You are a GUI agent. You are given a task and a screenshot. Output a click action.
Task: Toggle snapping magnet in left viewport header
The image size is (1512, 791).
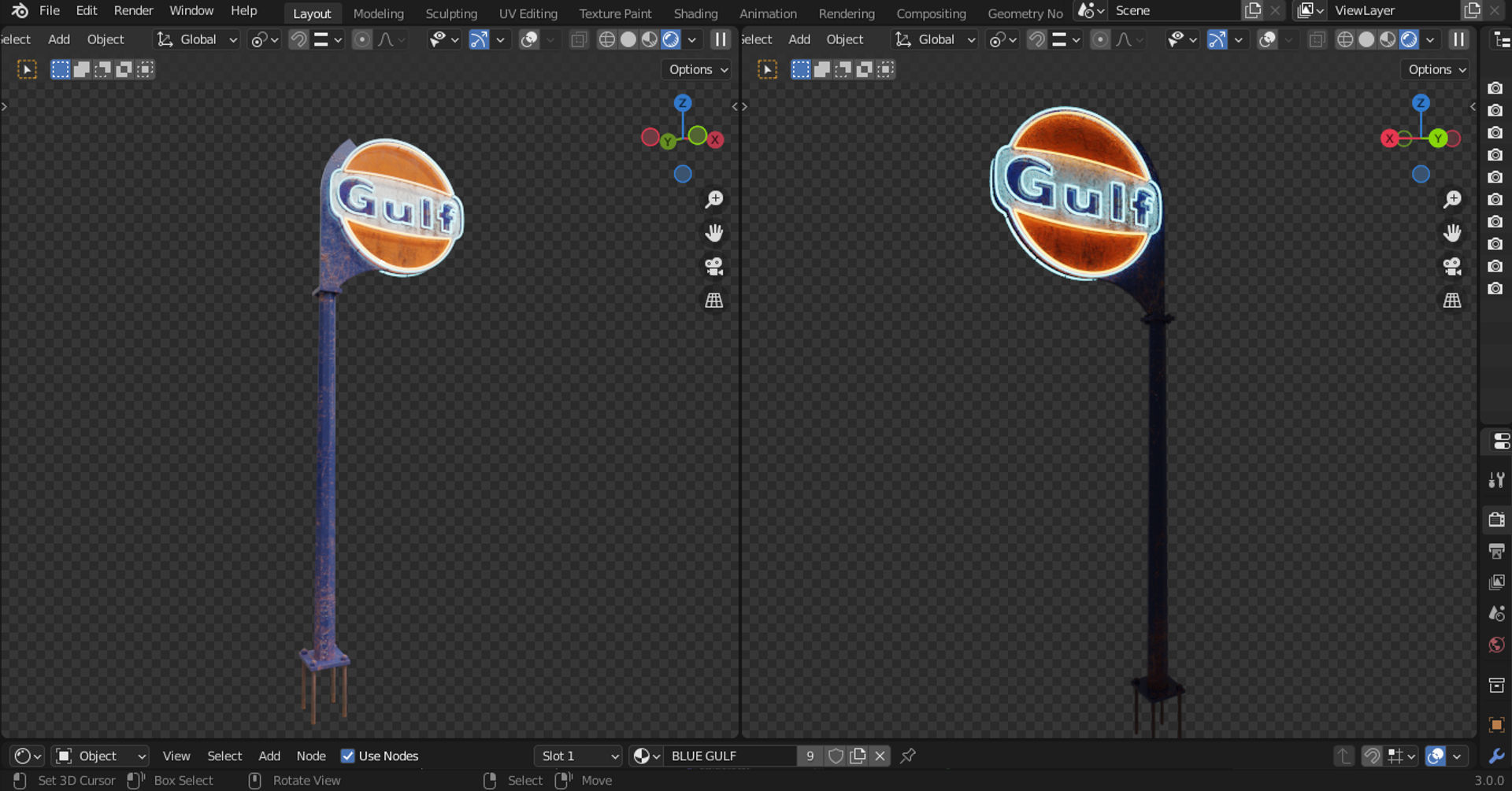tap(298, 39)
